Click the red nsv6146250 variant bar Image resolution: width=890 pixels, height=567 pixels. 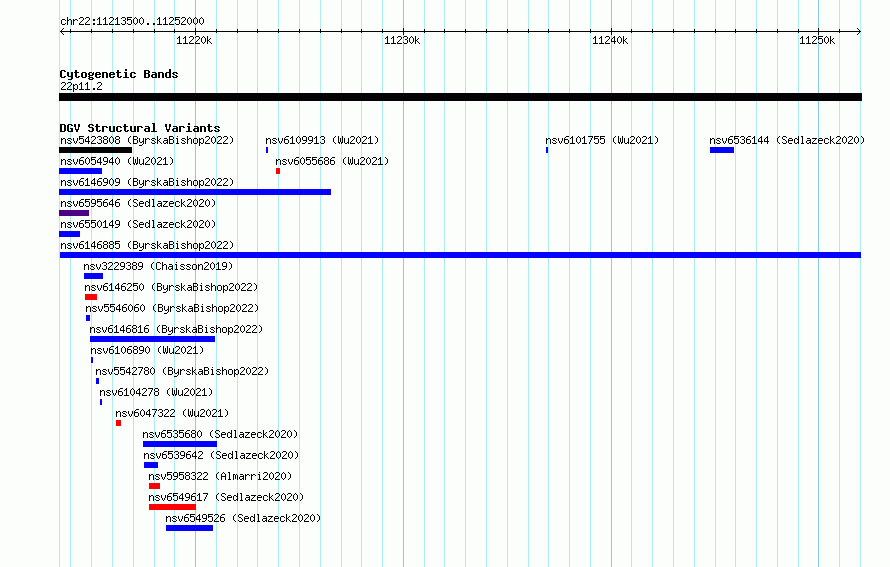91,297
